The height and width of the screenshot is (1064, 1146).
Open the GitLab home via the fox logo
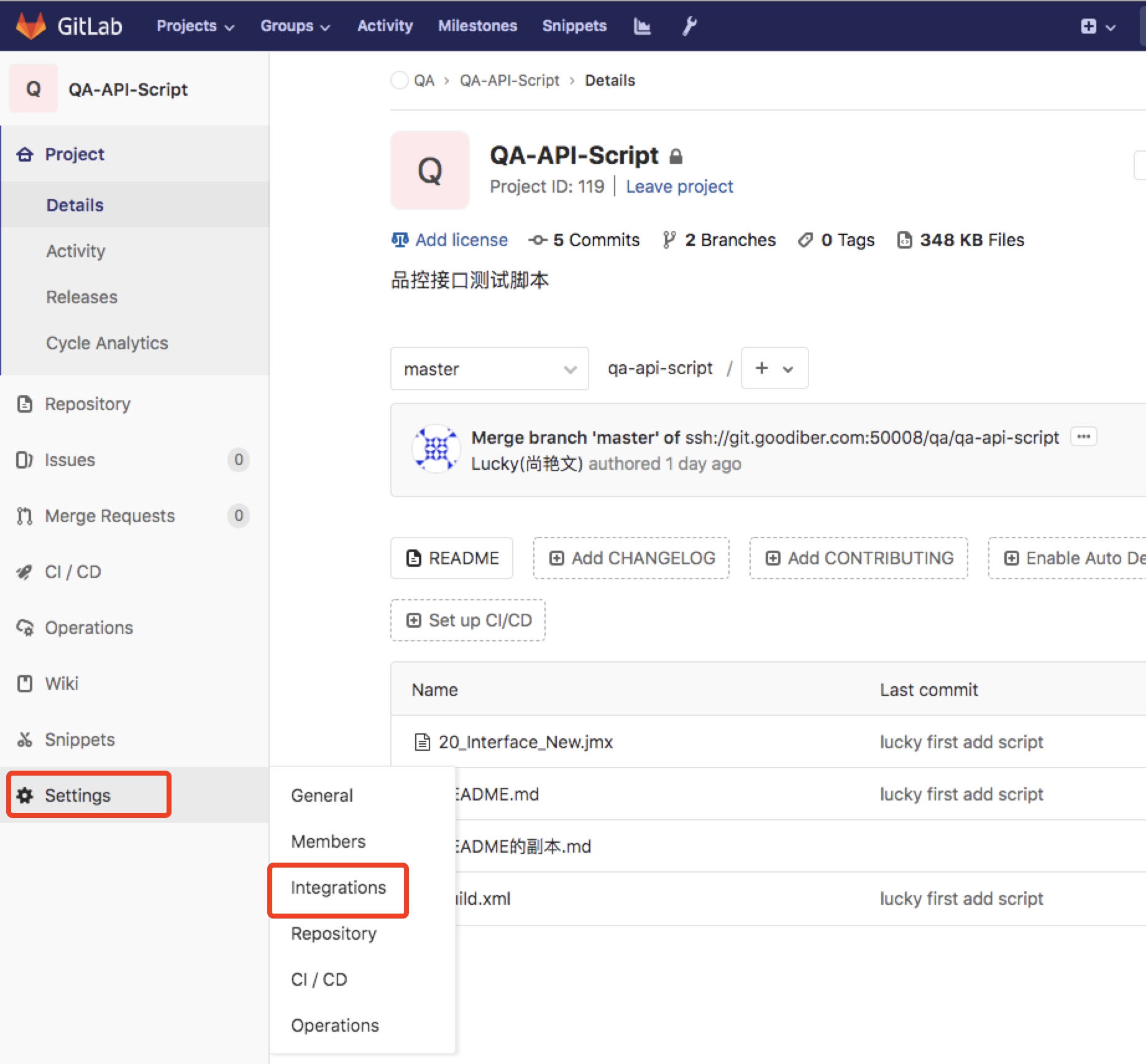pos(30,25)
